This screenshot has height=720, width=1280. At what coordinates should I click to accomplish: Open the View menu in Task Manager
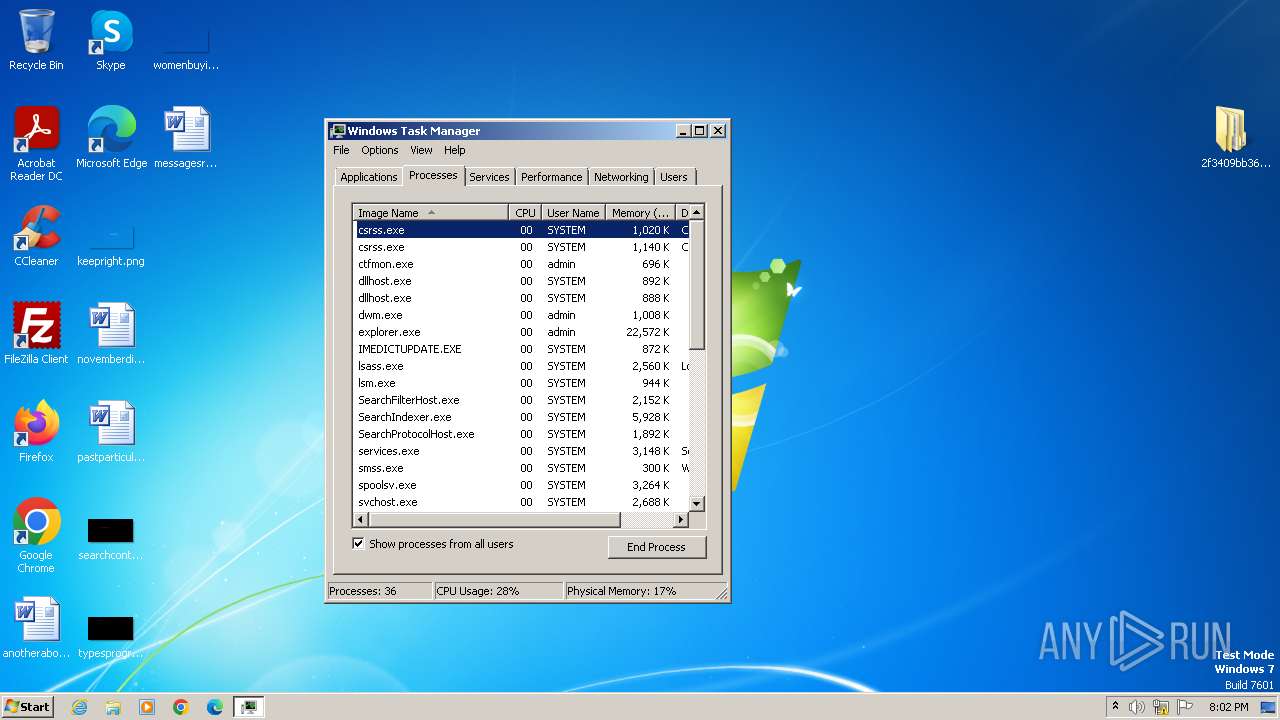421,150
